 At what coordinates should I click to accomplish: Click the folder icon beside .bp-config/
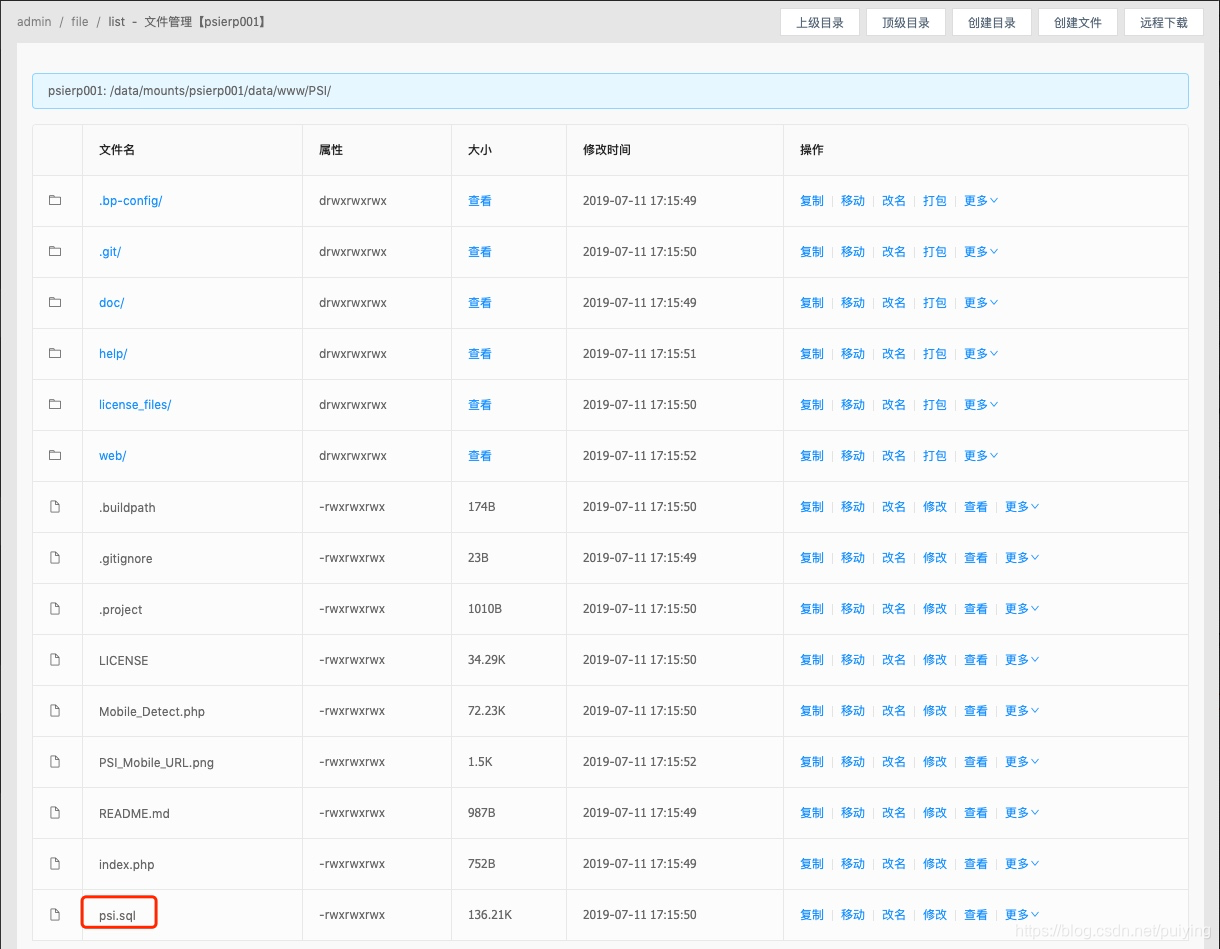tap(55, 200)
